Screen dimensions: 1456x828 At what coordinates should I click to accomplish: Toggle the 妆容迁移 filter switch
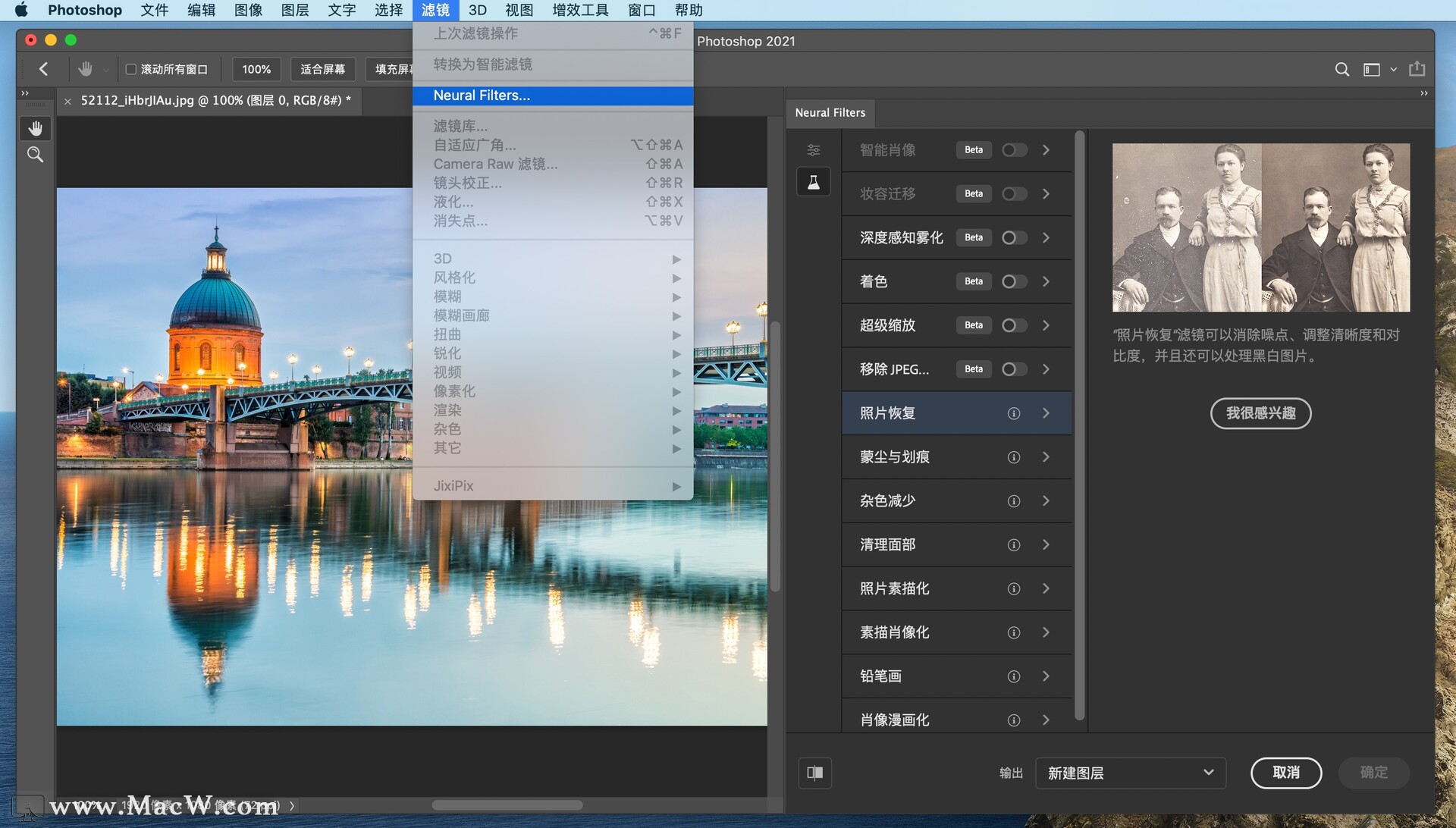coord(1014,194)
